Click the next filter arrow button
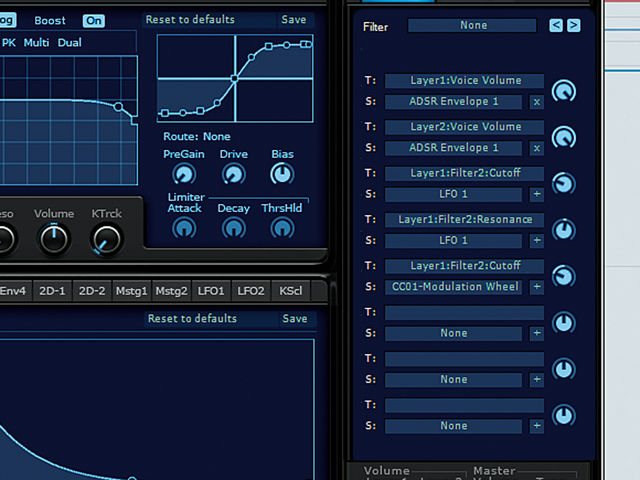 (x=573, y=25)
